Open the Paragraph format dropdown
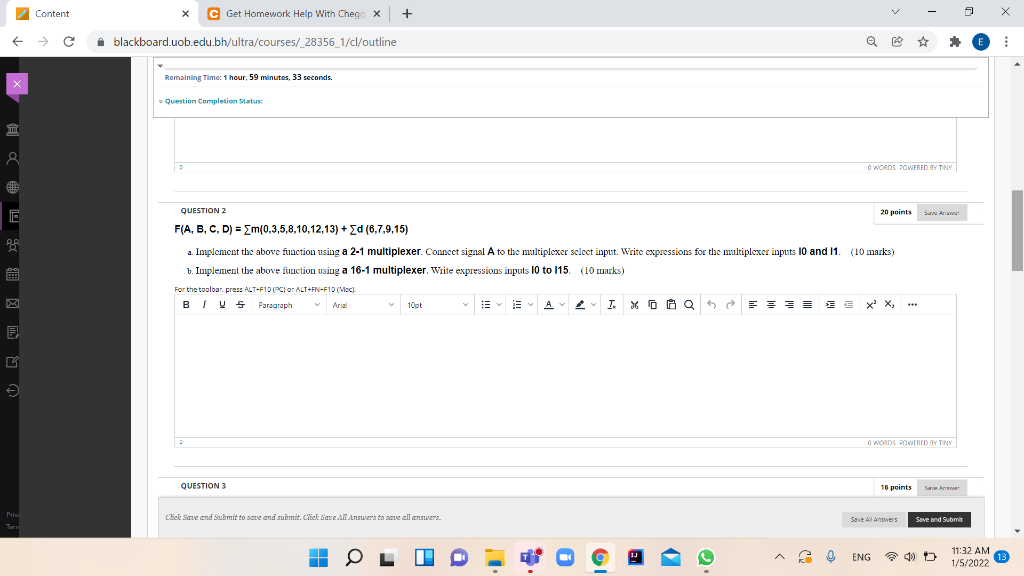This screenshot has width=1024, height=576. [289, 305]
